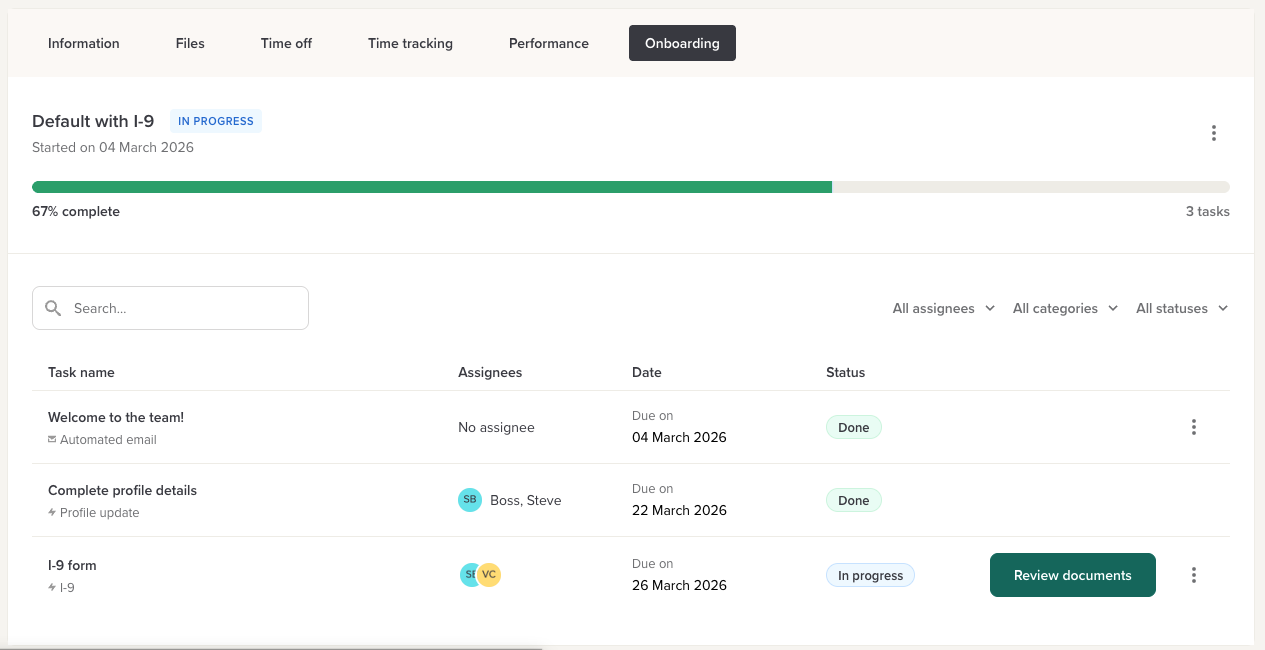This screenshot has height=650, width=1265.
Task: Open the Complete profile details task
Action: click(x=122, y=490)
